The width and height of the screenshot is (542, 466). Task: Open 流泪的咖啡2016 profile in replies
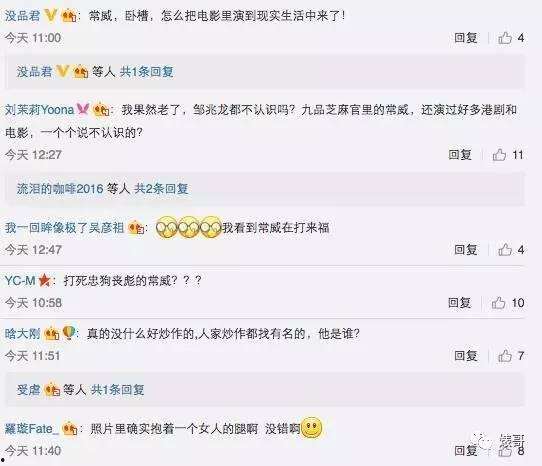(60, 189)
